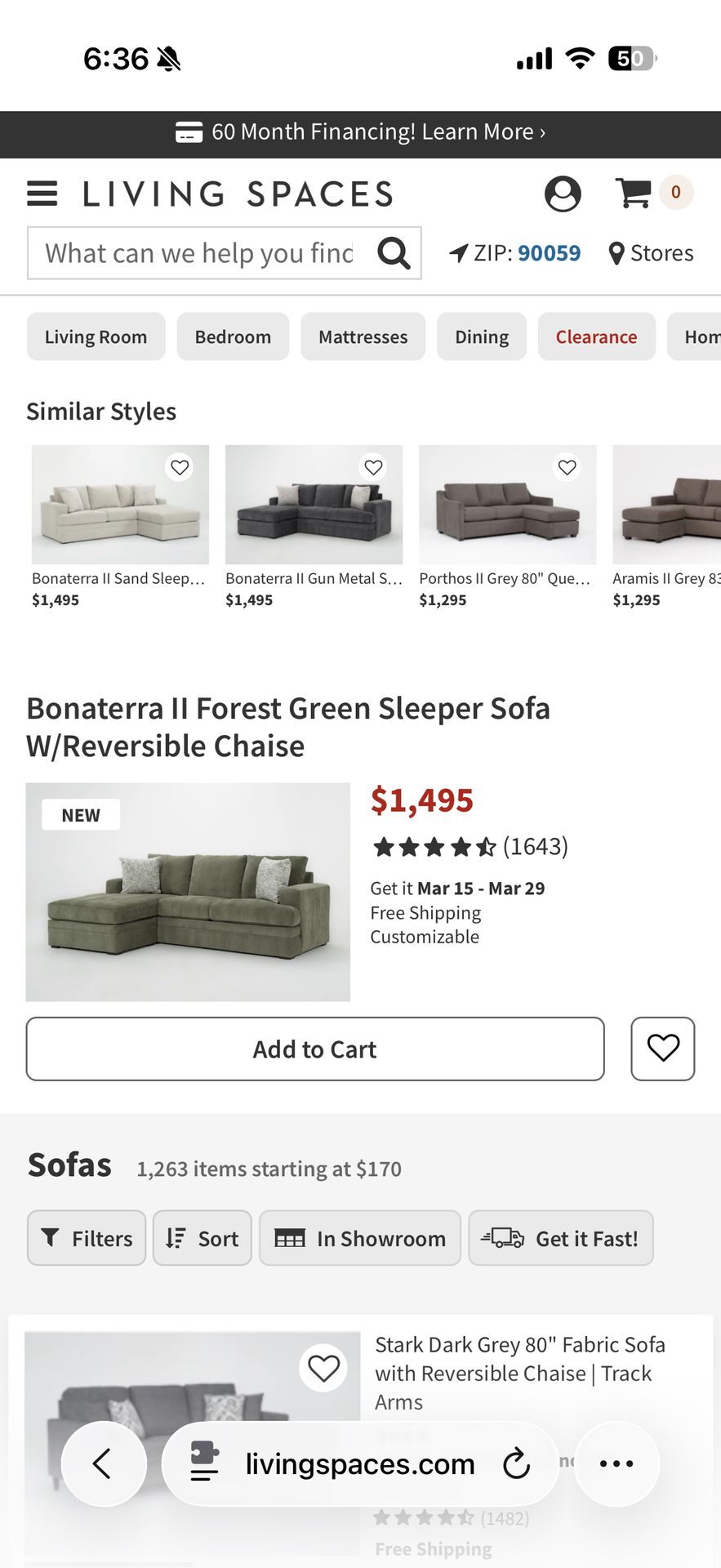Select the Clearance category tab
721x1568 pixels.
point(596,336)
